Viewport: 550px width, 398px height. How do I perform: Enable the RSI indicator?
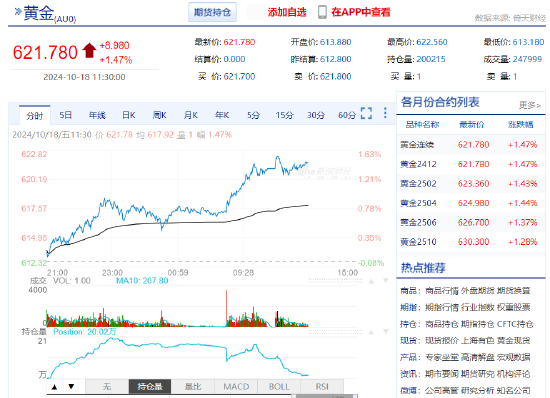point(322,386)
